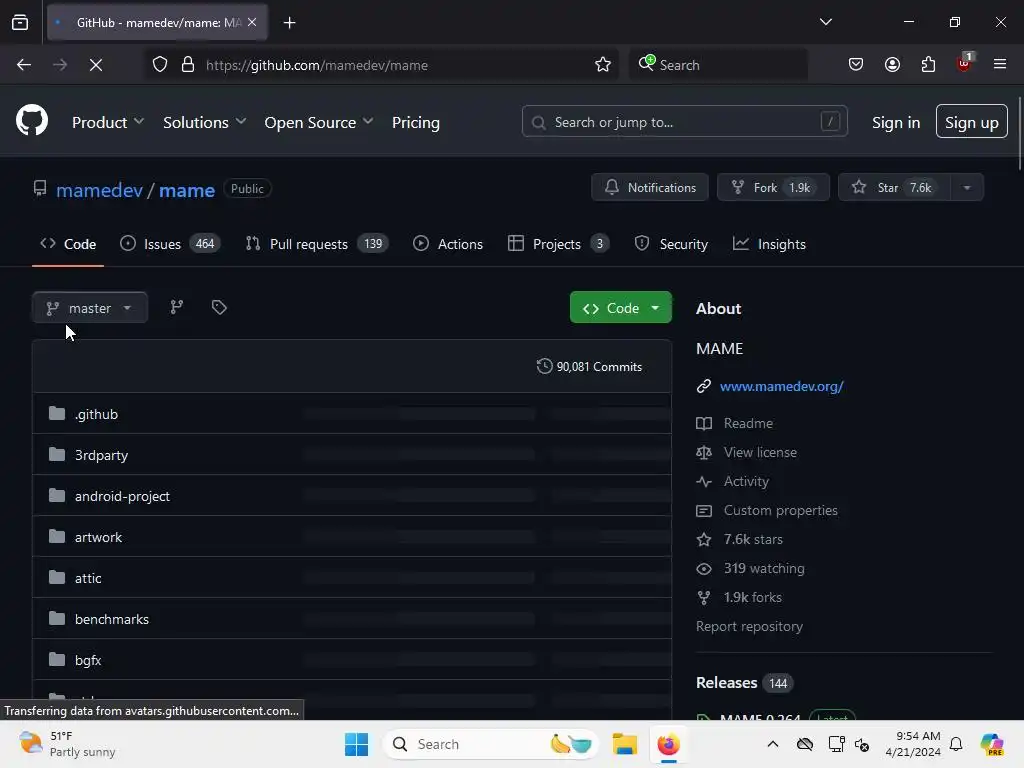The image size is (1024, 768).
Task: Open the Security tab
Action: pyautogui.click(x=671, y=244)
